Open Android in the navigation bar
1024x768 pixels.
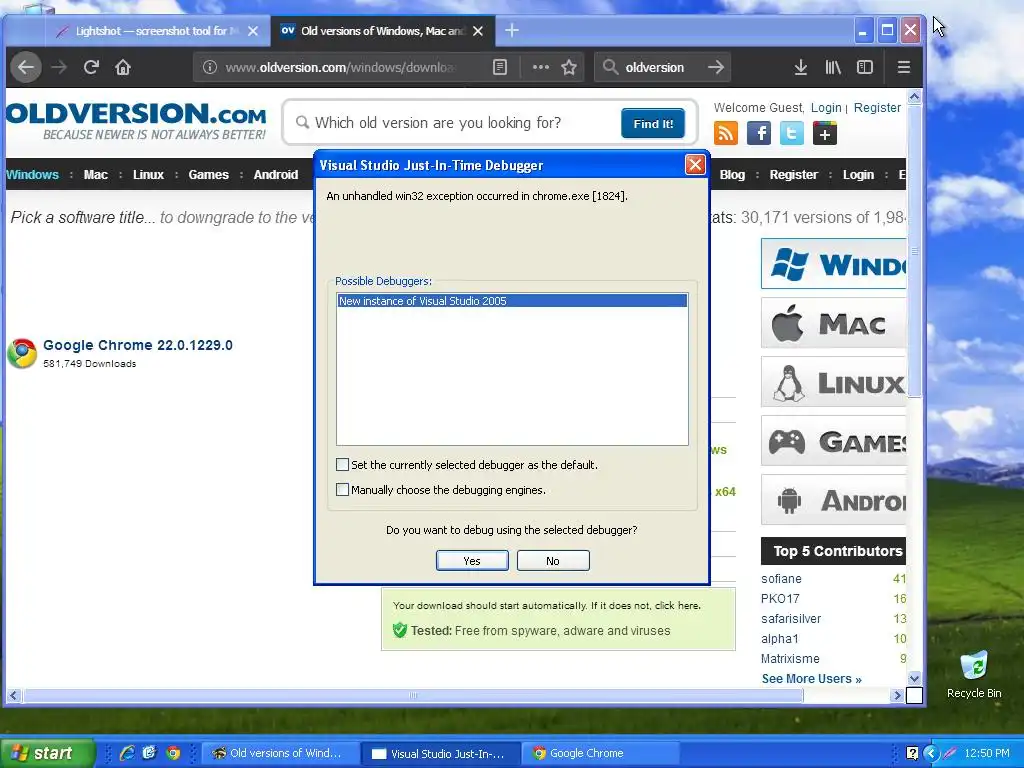tap(276, 174)
